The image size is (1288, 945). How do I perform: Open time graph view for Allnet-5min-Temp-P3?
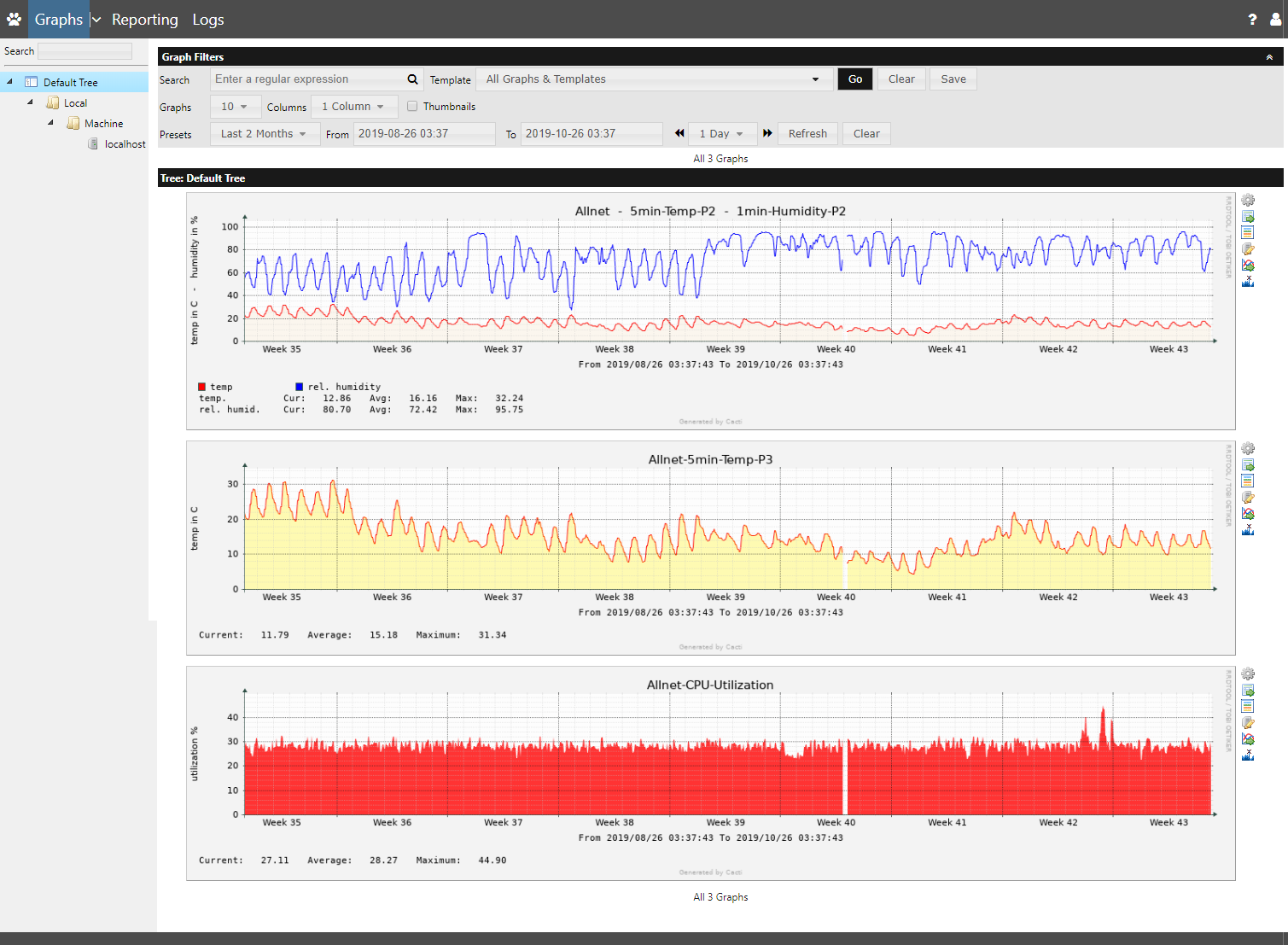[x=1248, y=481]
